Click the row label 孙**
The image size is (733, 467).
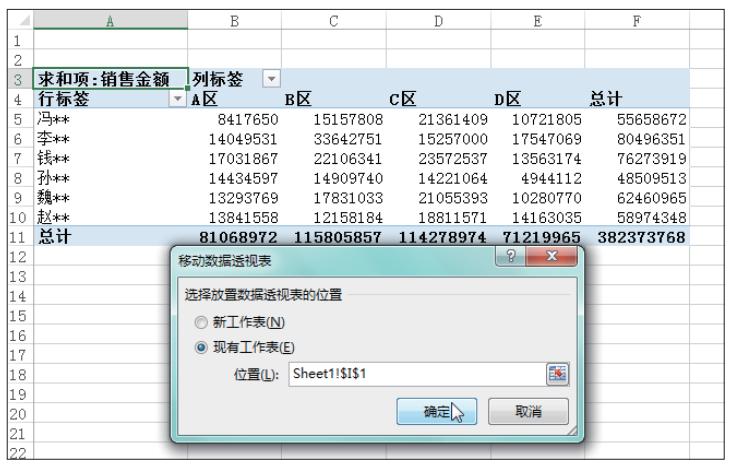click(x=110, y=178)
